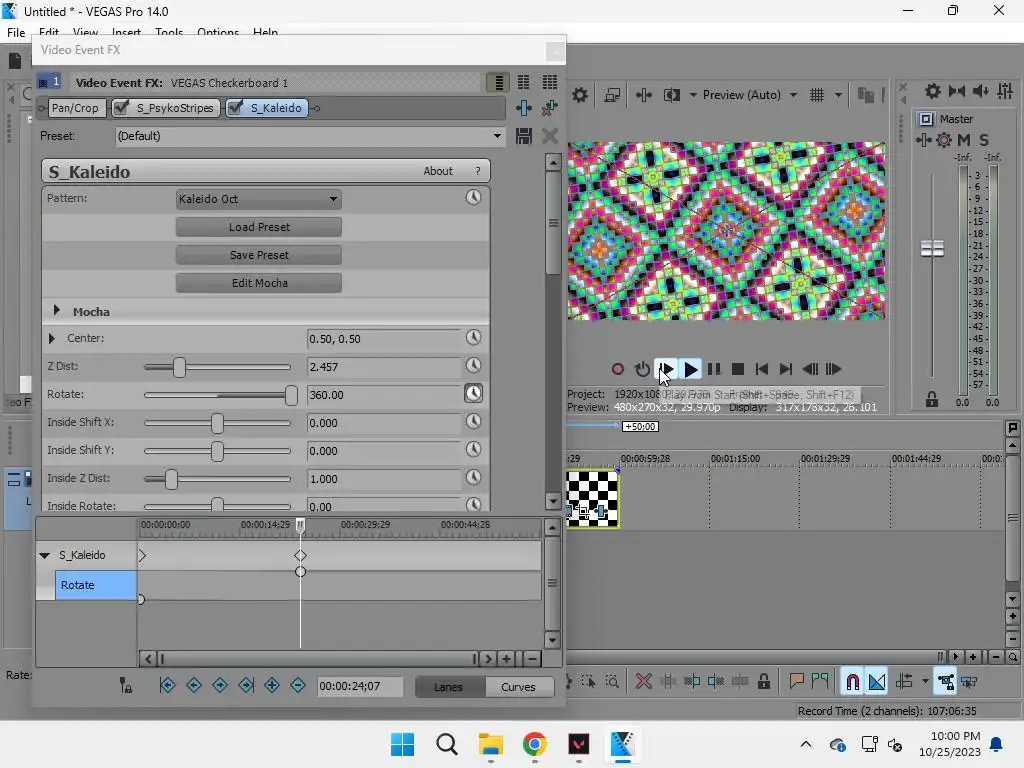Open S_Kaleido help question mark
This screenshot has width=1024, height=768.
pos(478,171)
